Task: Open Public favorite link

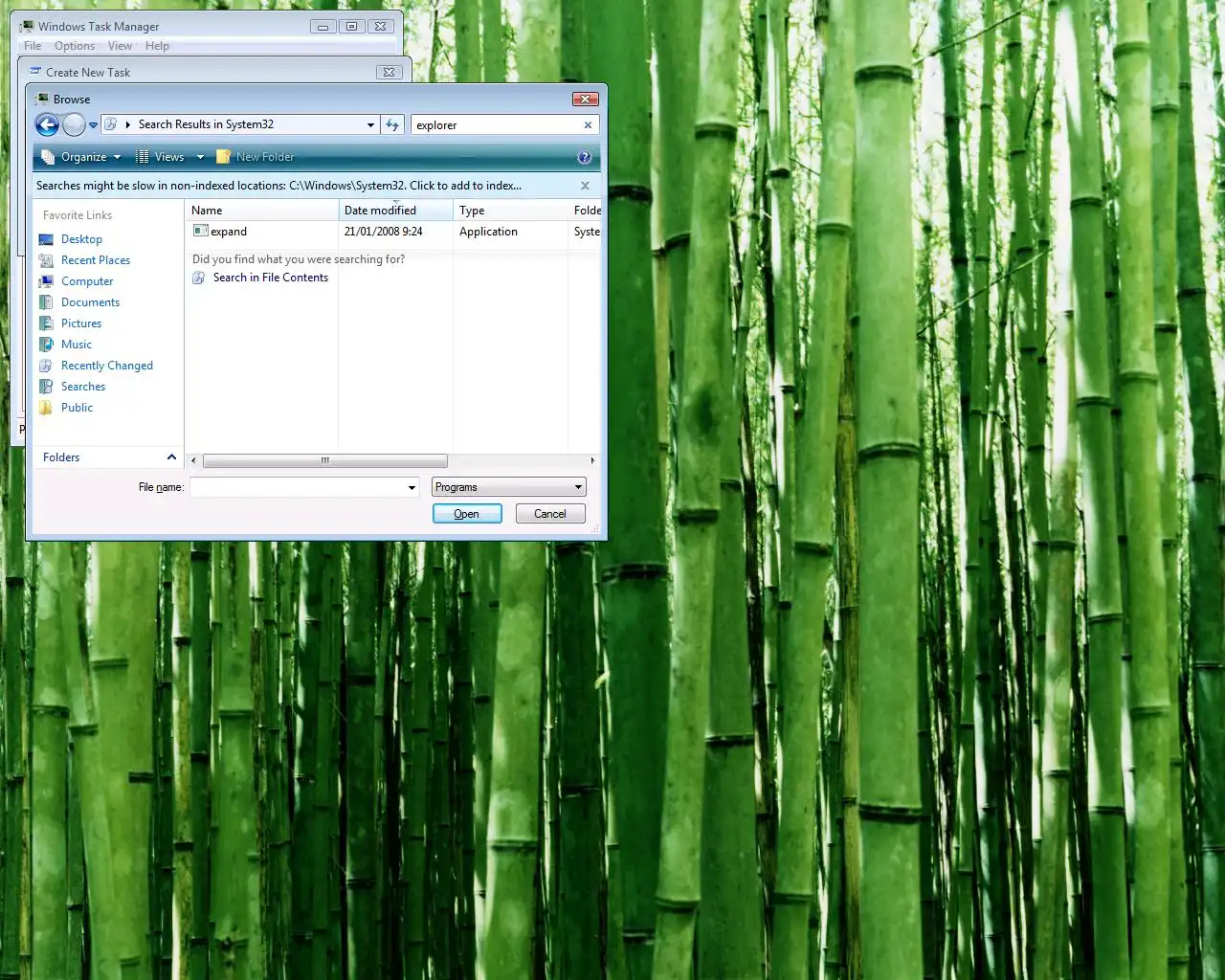Action: coord(78,408)
